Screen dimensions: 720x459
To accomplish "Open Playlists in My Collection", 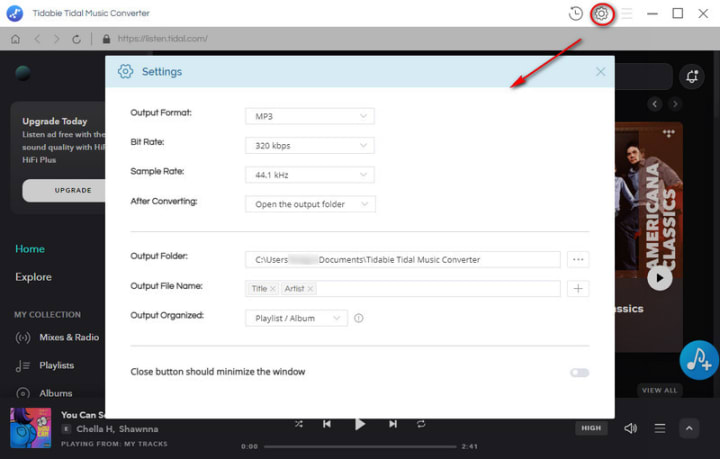I will pos(45,365).
